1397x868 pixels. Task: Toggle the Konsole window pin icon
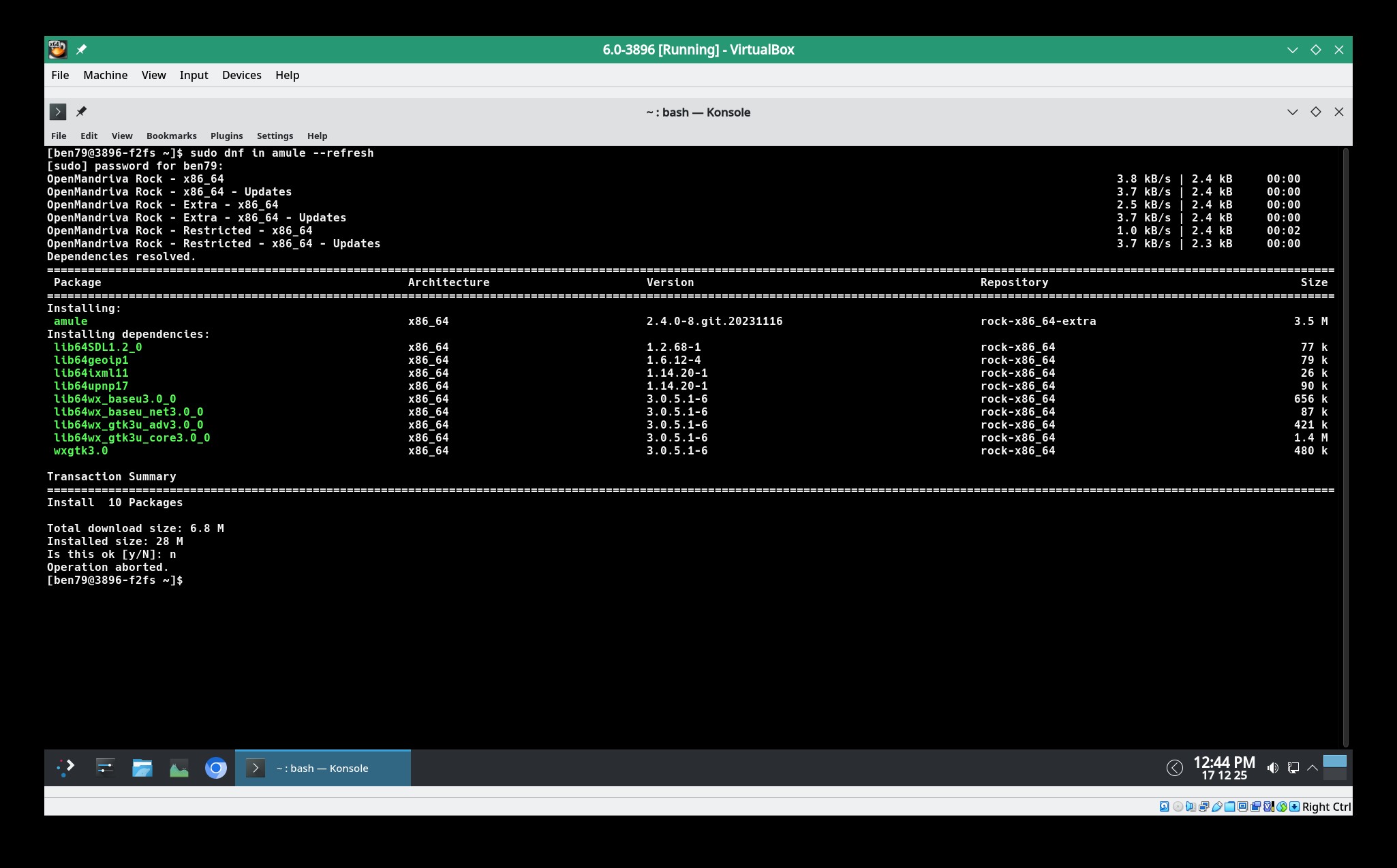coord(81,112)
